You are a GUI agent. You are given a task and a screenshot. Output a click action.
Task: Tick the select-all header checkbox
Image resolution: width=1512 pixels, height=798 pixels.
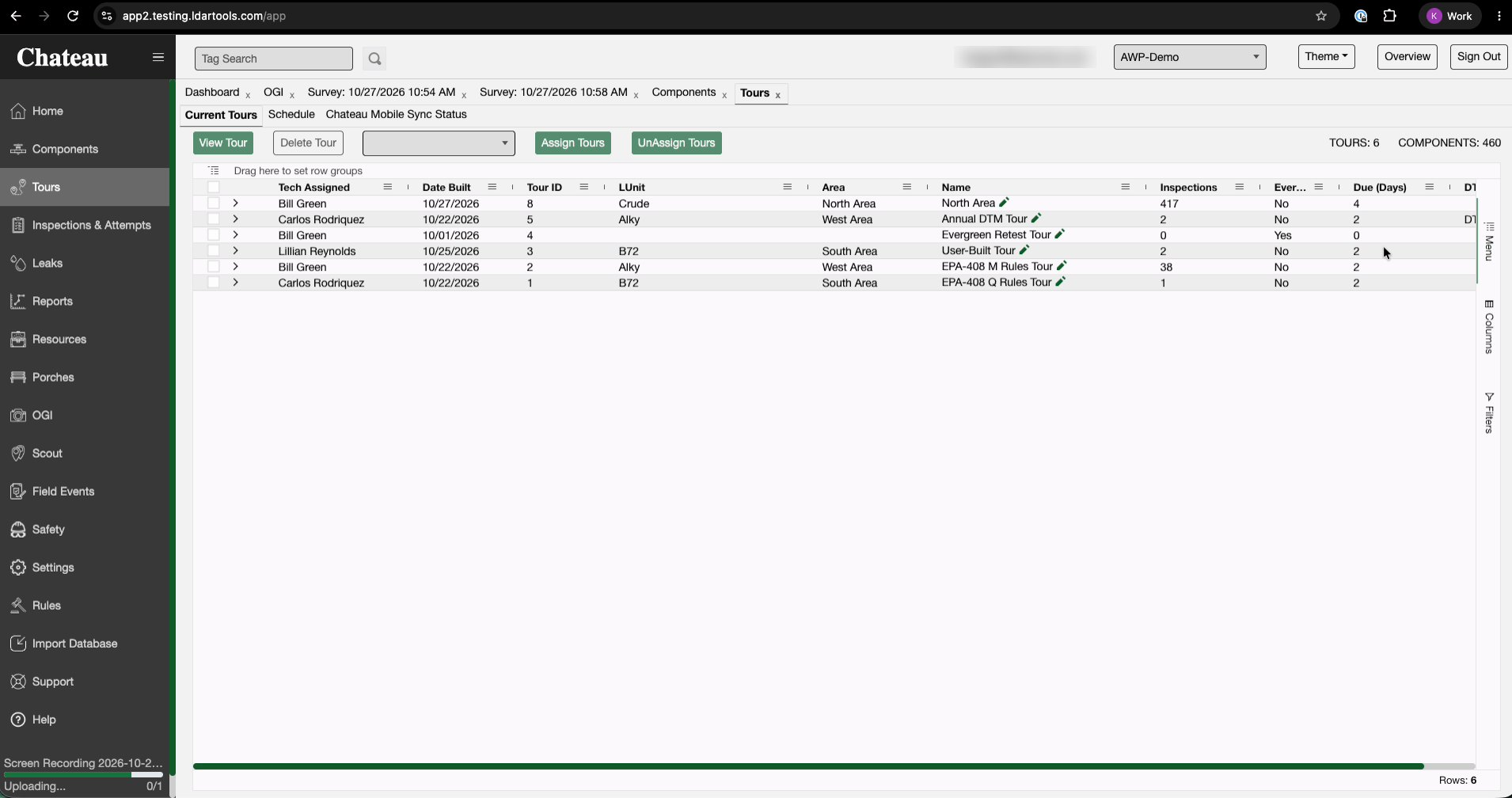(214, 188)
